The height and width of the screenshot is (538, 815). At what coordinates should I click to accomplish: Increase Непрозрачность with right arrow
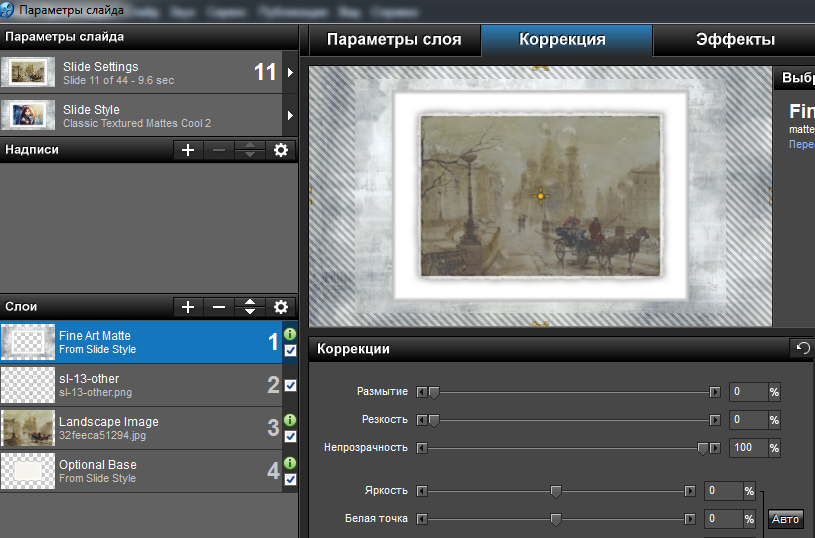tap(715, 448)
